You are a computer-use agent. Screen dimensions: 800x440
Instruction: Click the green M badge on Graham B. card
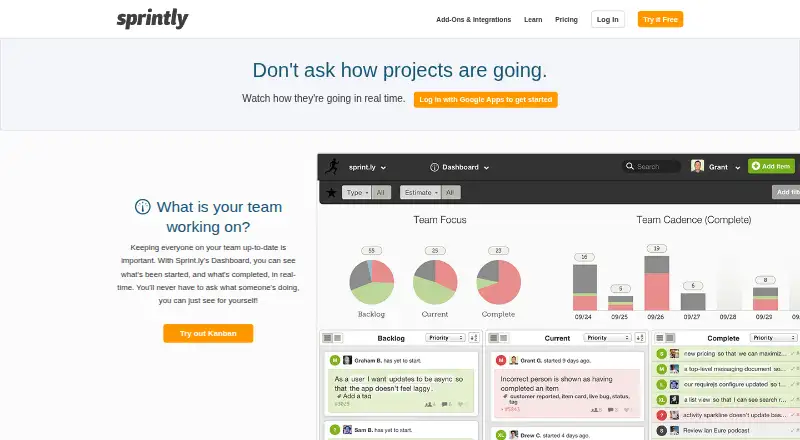coord(335,360)
